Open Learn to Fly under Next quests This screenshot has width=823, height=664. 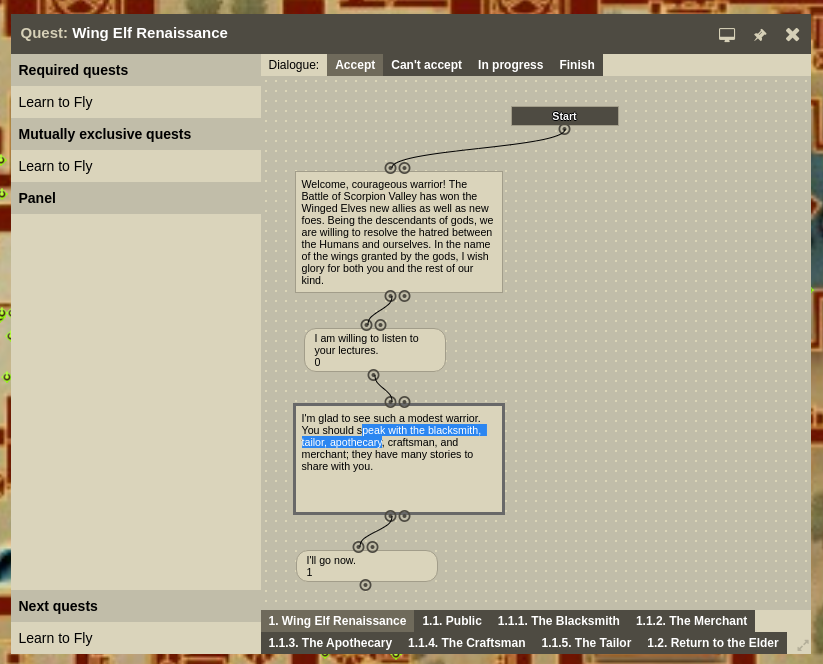point(55,638)
